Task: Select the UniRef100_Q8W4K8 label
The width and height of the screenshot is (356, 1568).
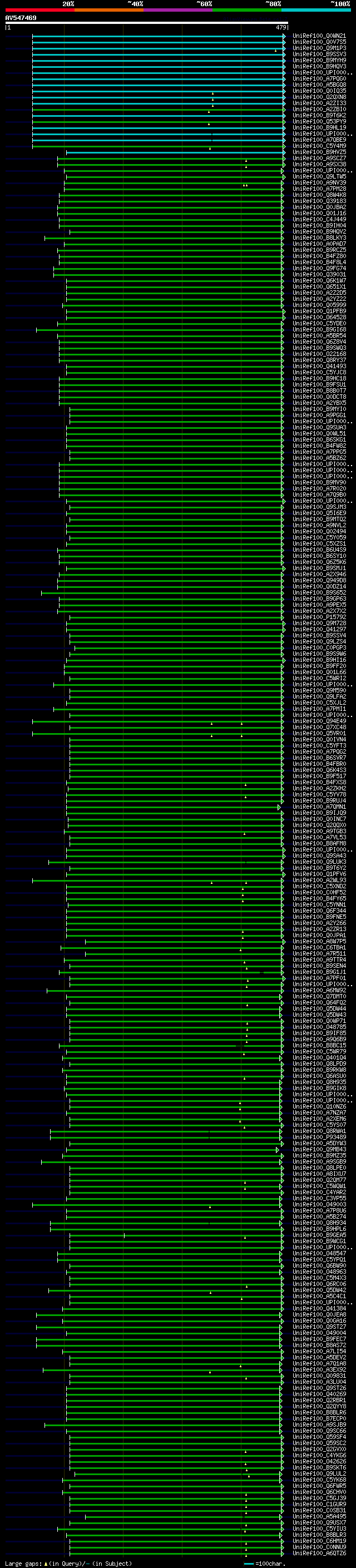Action: pos(319,195)
